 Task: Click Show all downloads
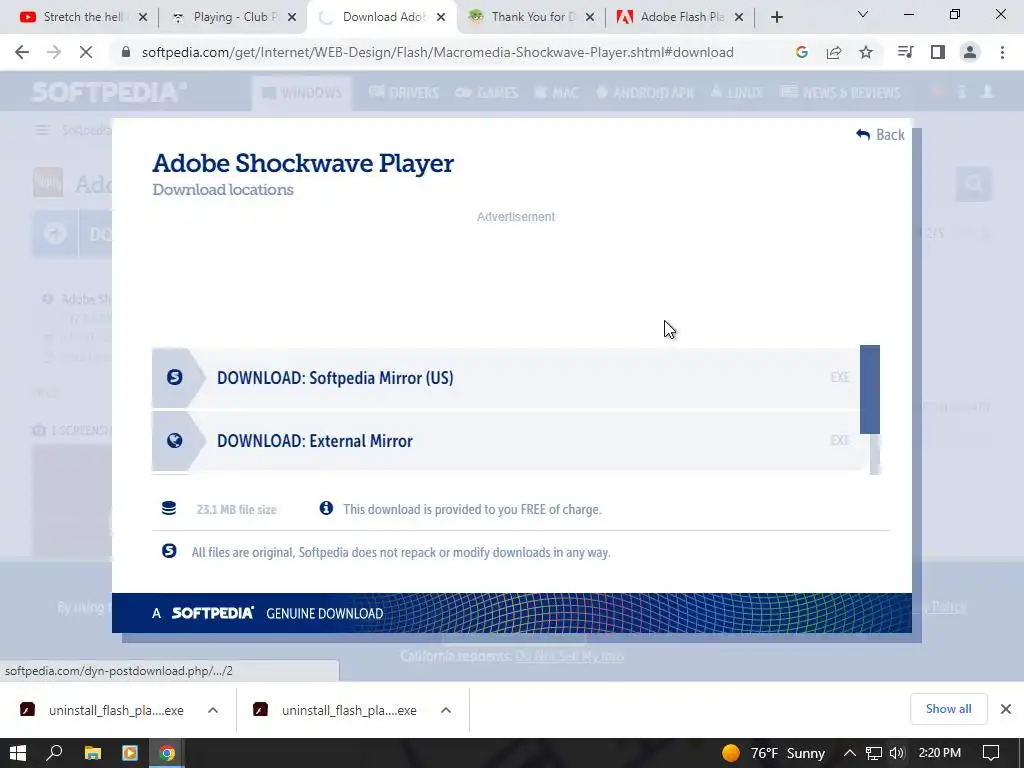tap(948, 709)
